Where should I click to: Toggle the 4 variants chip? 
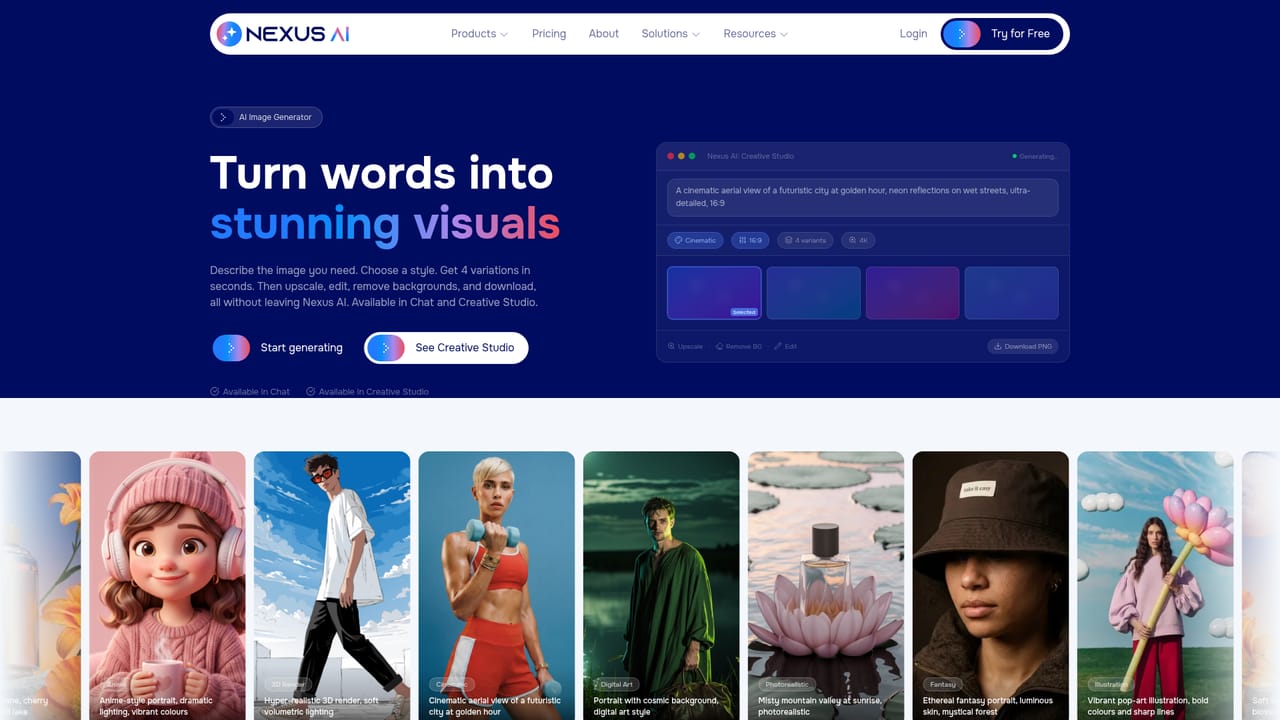pyautogui.click(x=806, y=240)
